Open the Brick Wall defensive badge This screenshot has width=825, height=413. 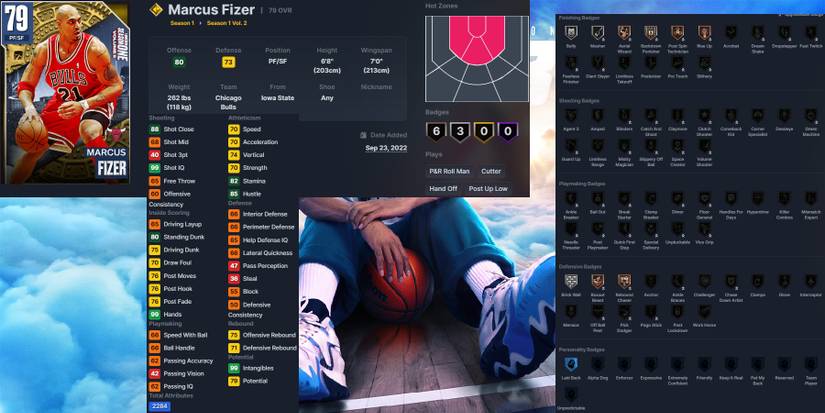point(571,281)
